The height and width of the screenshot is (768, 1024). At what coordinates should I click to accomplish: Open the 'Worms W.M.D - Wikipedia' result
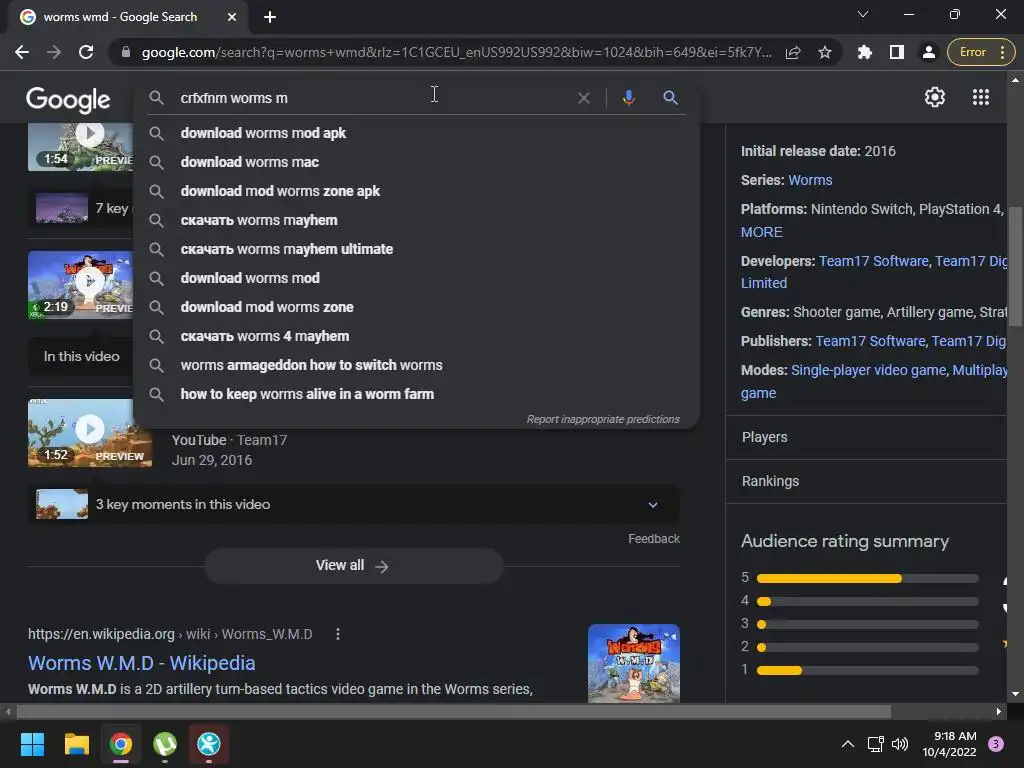click(142, 663)
